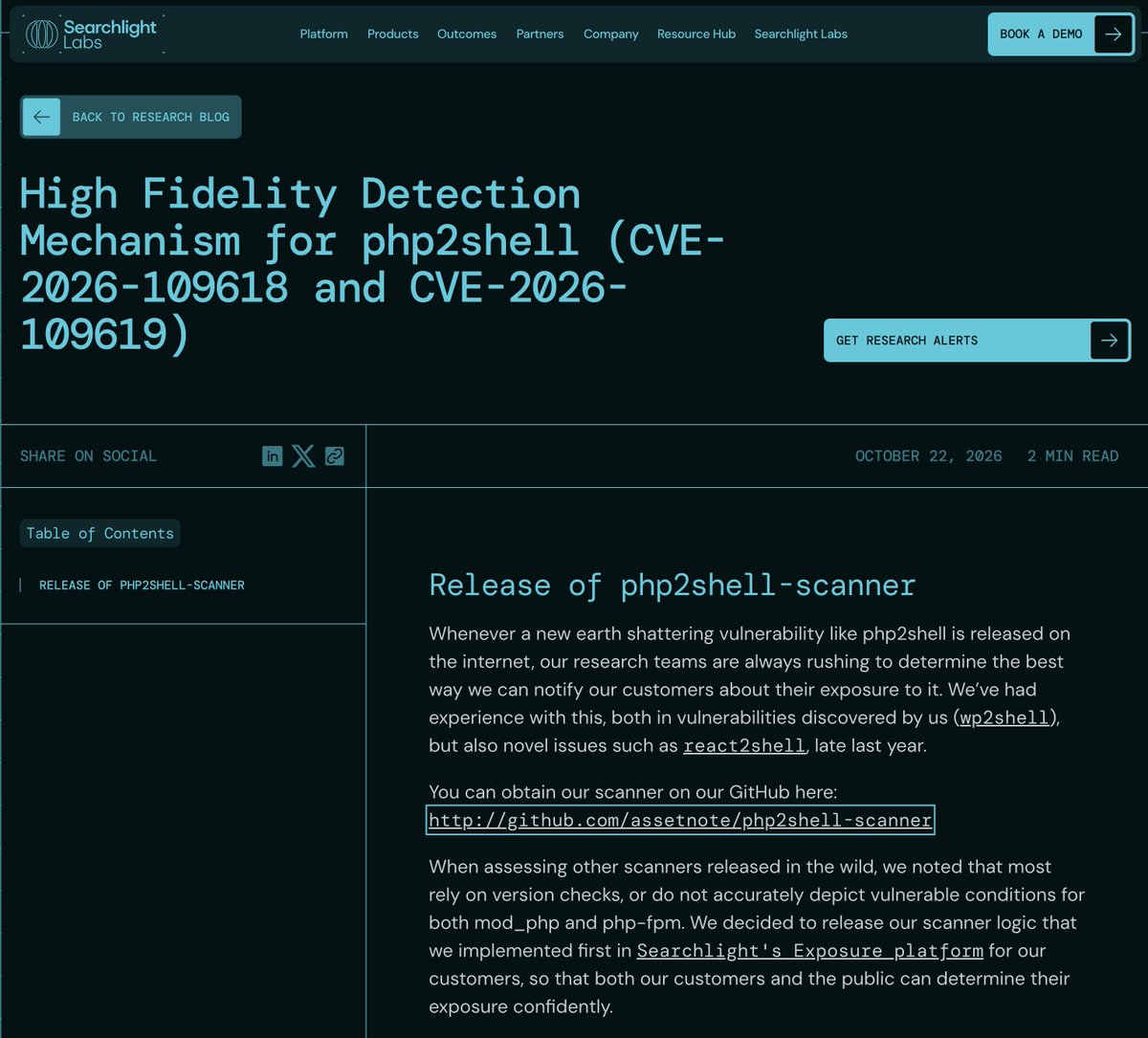The image size is (1148, 1038).
Task: Click the SHARE ON SOCIAL label
Action: (88, 455)
